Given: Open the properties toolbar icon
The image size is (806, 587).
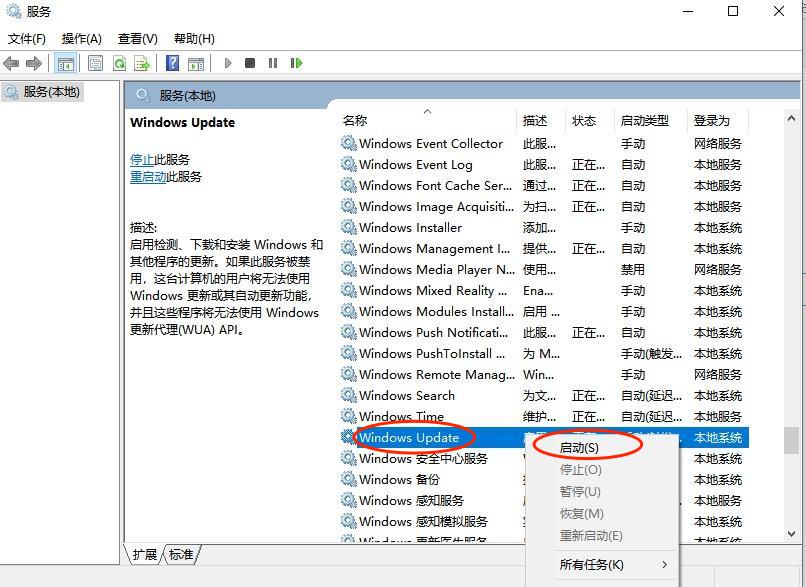Looking at the screenshot, I should coord(94,63).
